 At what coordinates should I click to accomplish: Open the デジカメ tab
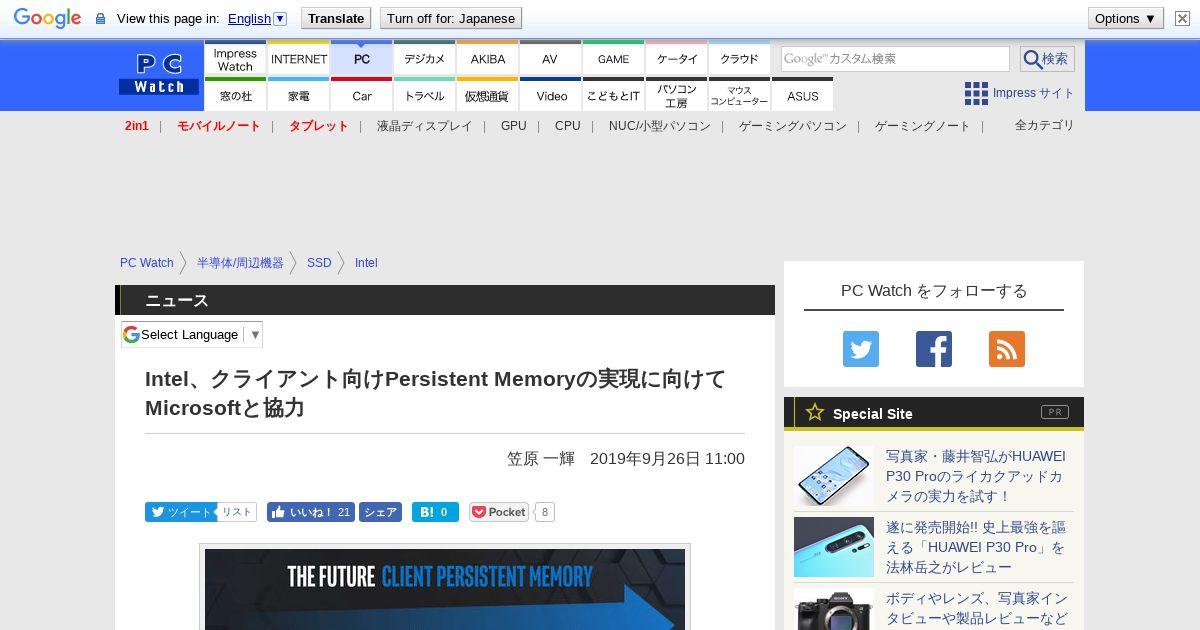pyautogui.click(x=425, y=58)
